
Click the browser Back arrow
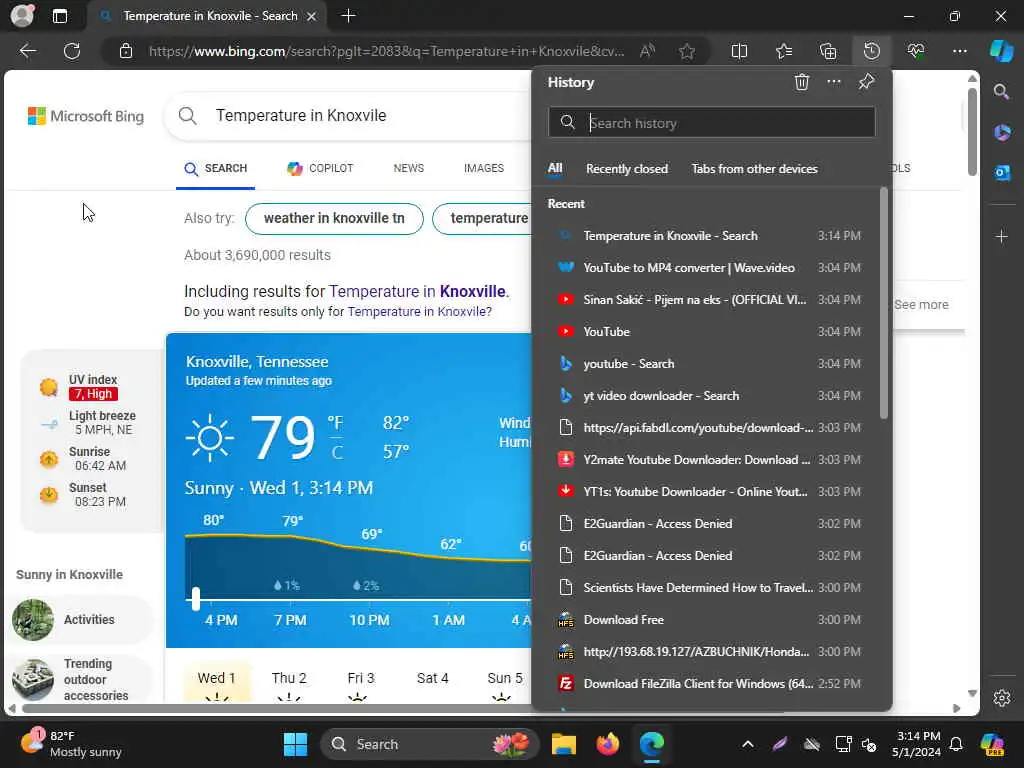click(x=27, y=51)
